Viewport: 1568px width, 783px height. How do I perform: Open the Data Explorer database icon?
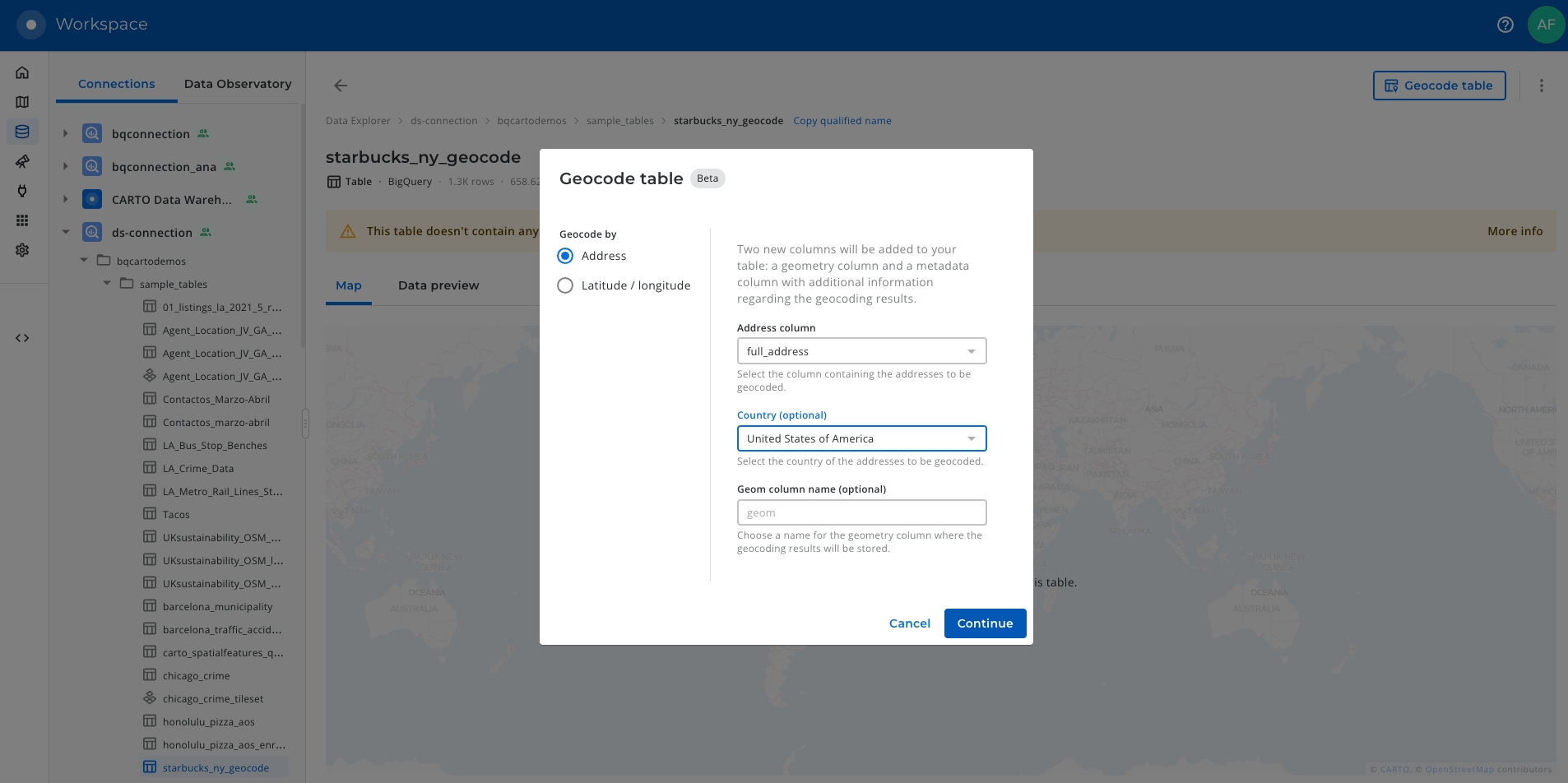pos(22,132)
